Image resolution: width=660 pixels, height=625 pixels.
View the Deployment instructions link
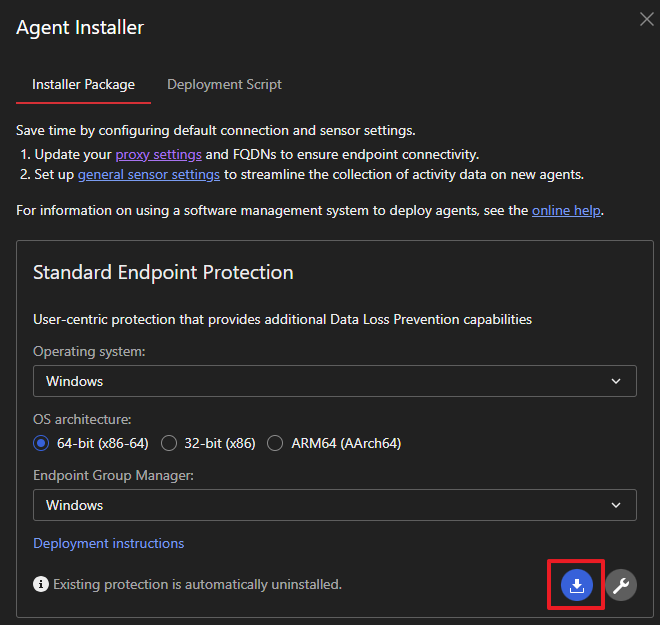click(108, 543)
